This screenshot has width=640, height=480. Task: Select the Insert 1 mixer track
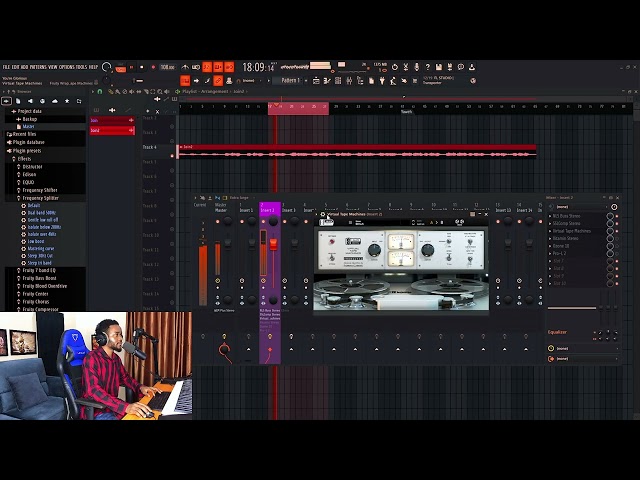click(x=247, y=208)
